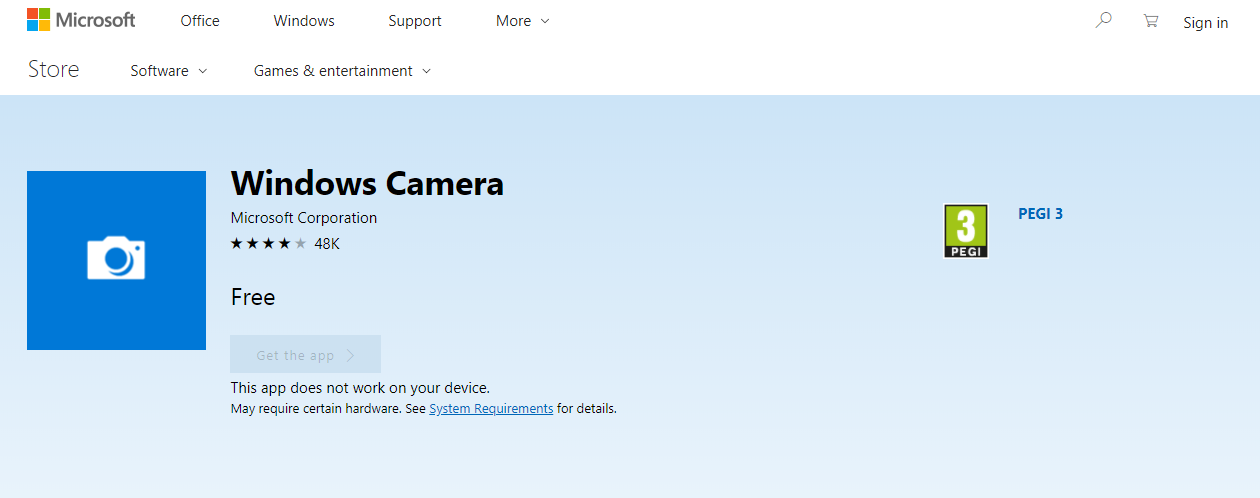This screenshot has height=498, width=1260.
Task: Click the Microsoft logo
Action: pos(81,20)
